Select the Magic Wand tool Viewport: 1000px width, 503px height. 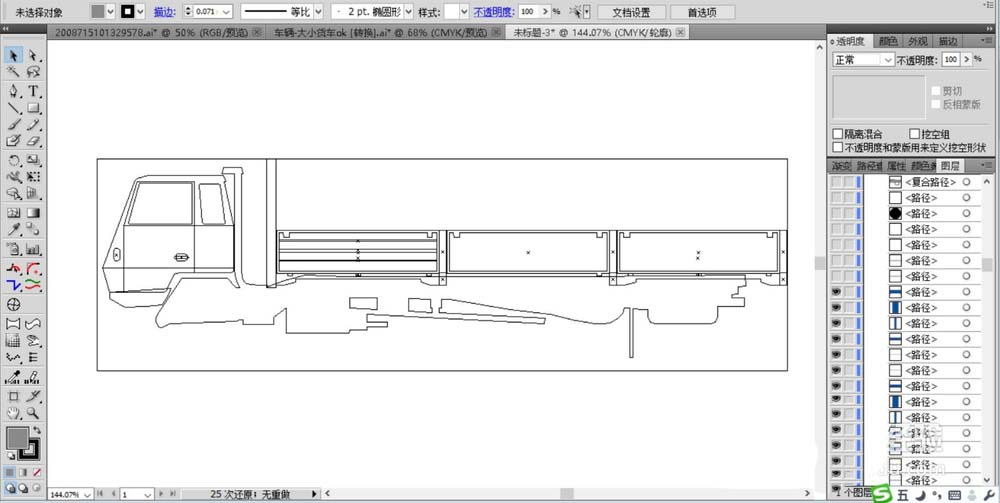pyautogui.click(x=14, y=73)
